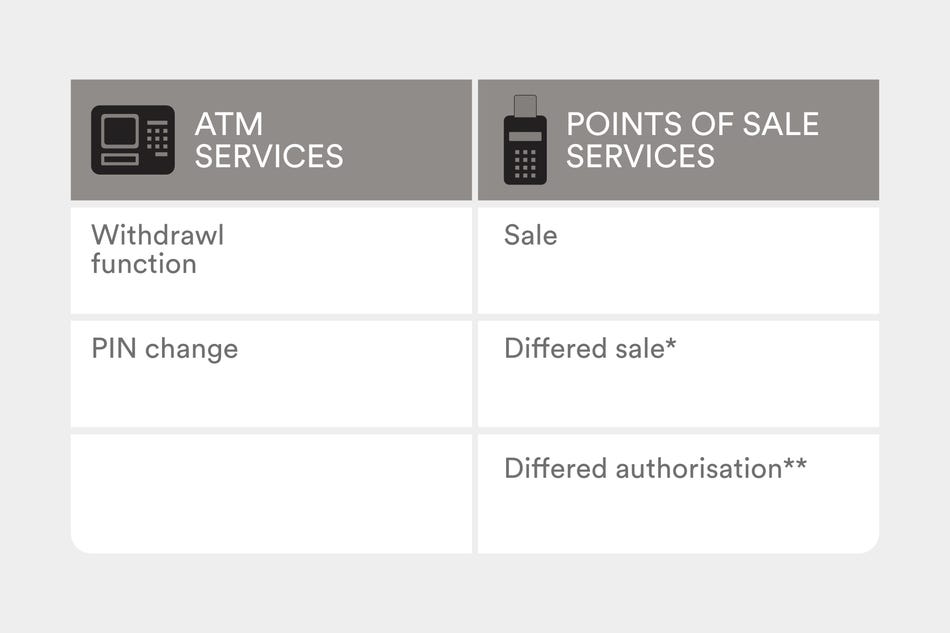Click the asterisk after Differed sale
The width and height of the screenshot is (950, 633).
[672, 346]
